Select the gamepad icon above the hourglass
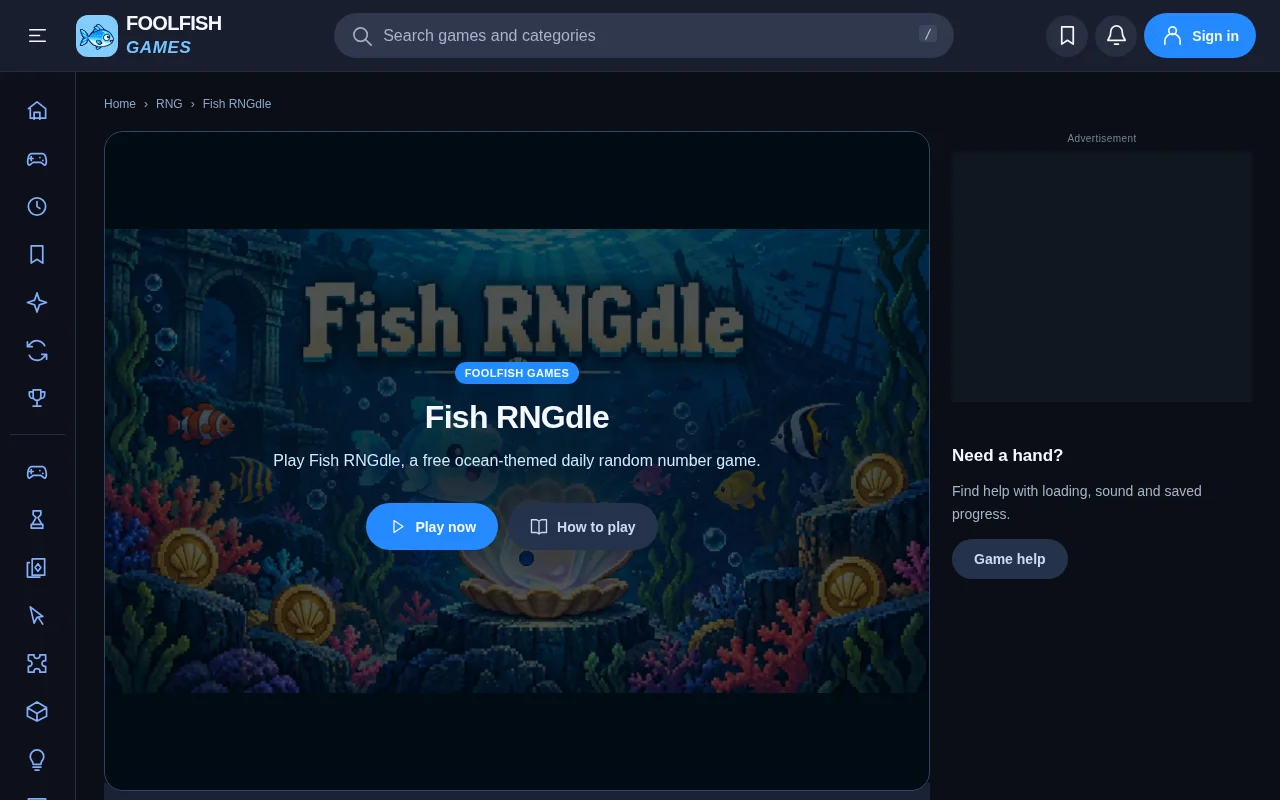The width and height of the screenshot is (1280, 800). [37, 471]
